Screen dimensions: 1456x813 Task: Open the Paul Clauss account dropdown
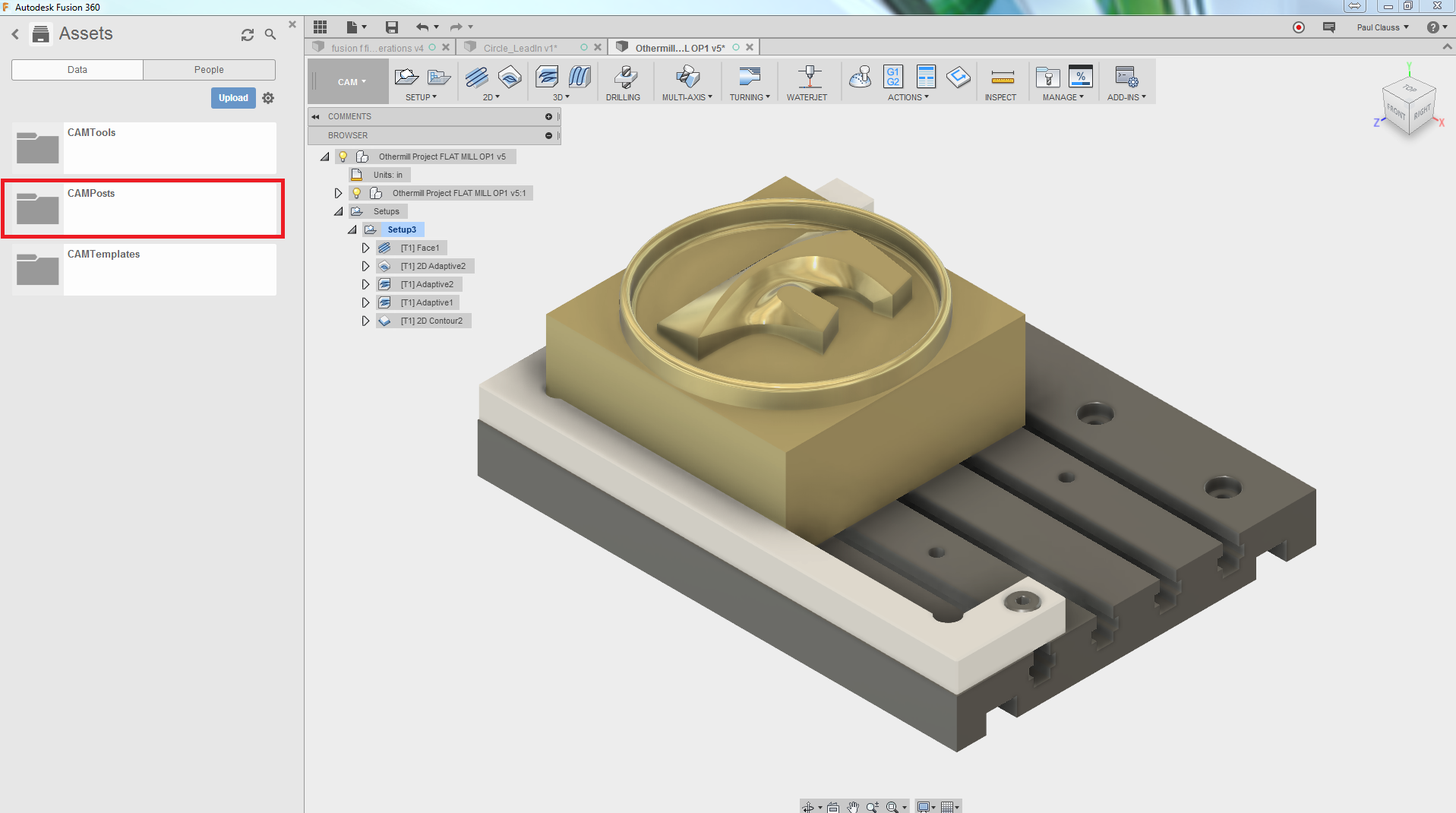click(x=1382, y=27)
